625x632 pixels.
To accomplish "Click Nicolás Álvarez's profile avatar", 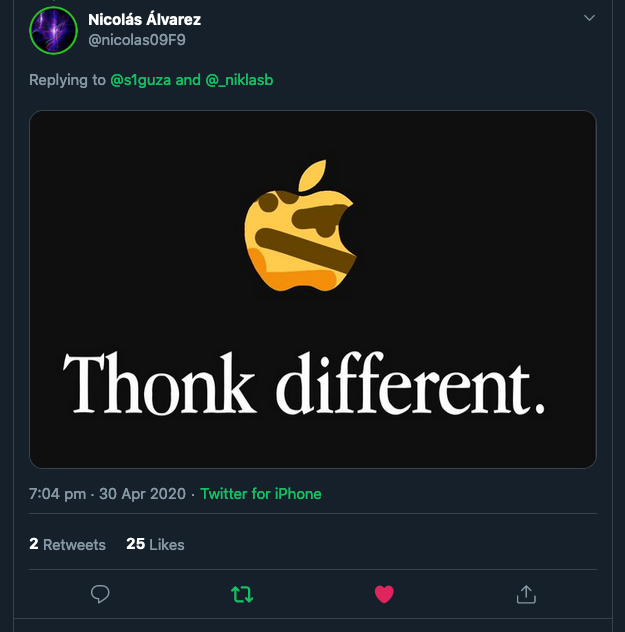I will click(54, 30).
